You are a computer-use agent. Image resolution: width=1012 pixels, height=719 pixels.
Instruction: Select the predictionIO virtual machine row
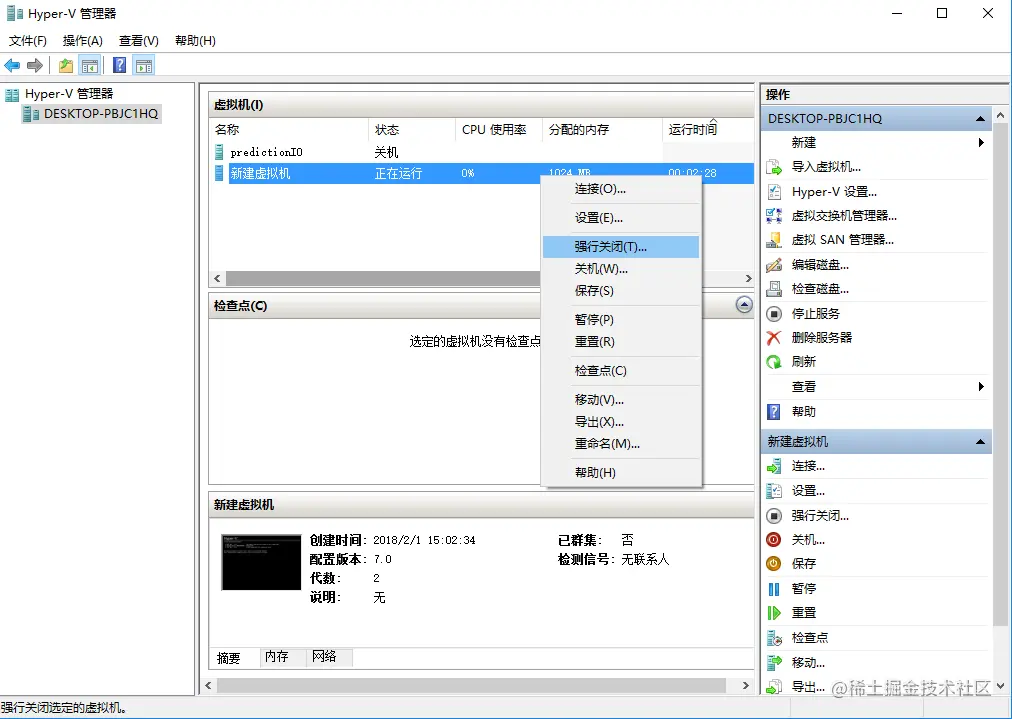[x=481, y=152]
